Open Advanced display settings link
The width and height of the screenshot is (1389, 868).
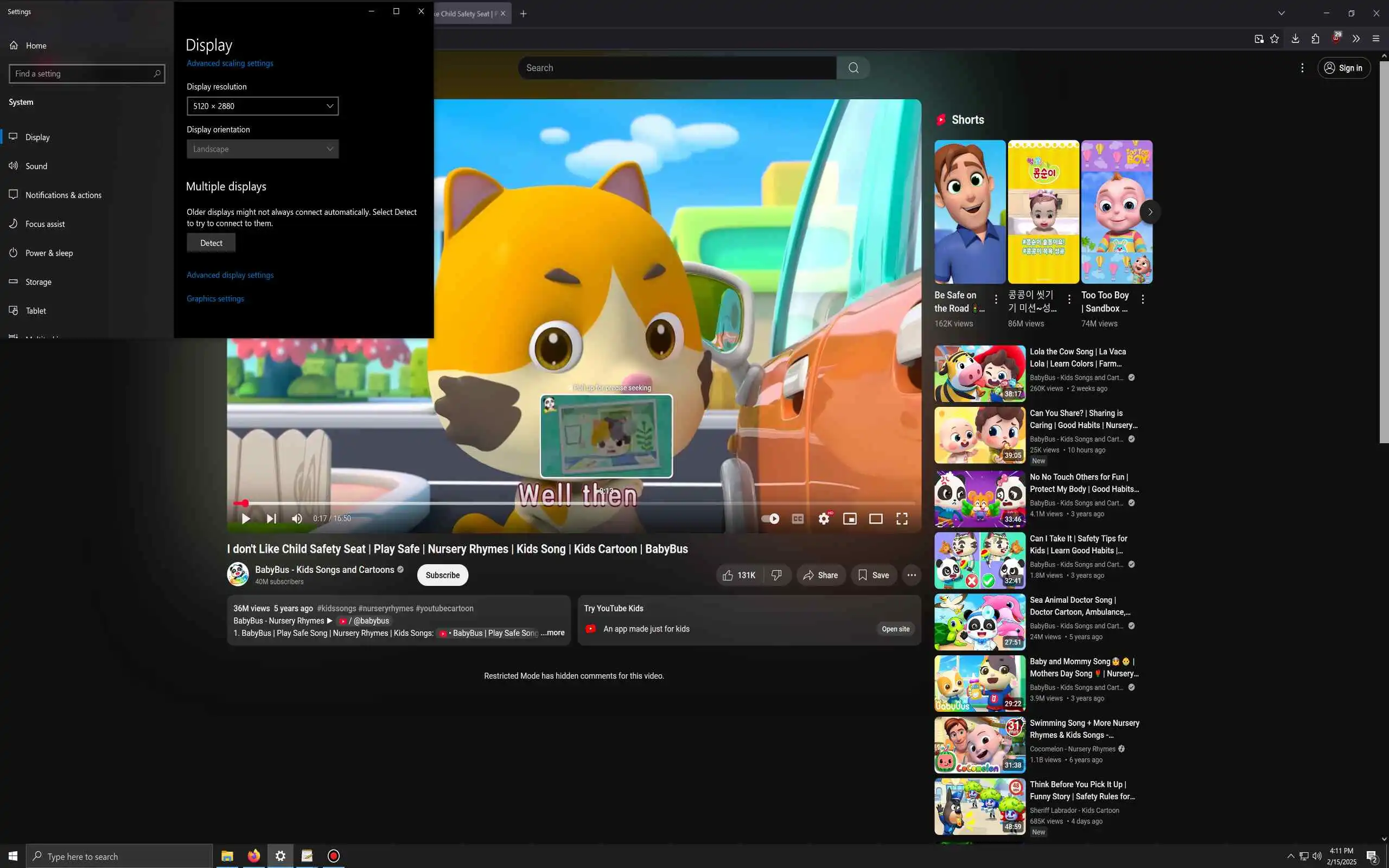pos(230,275)
